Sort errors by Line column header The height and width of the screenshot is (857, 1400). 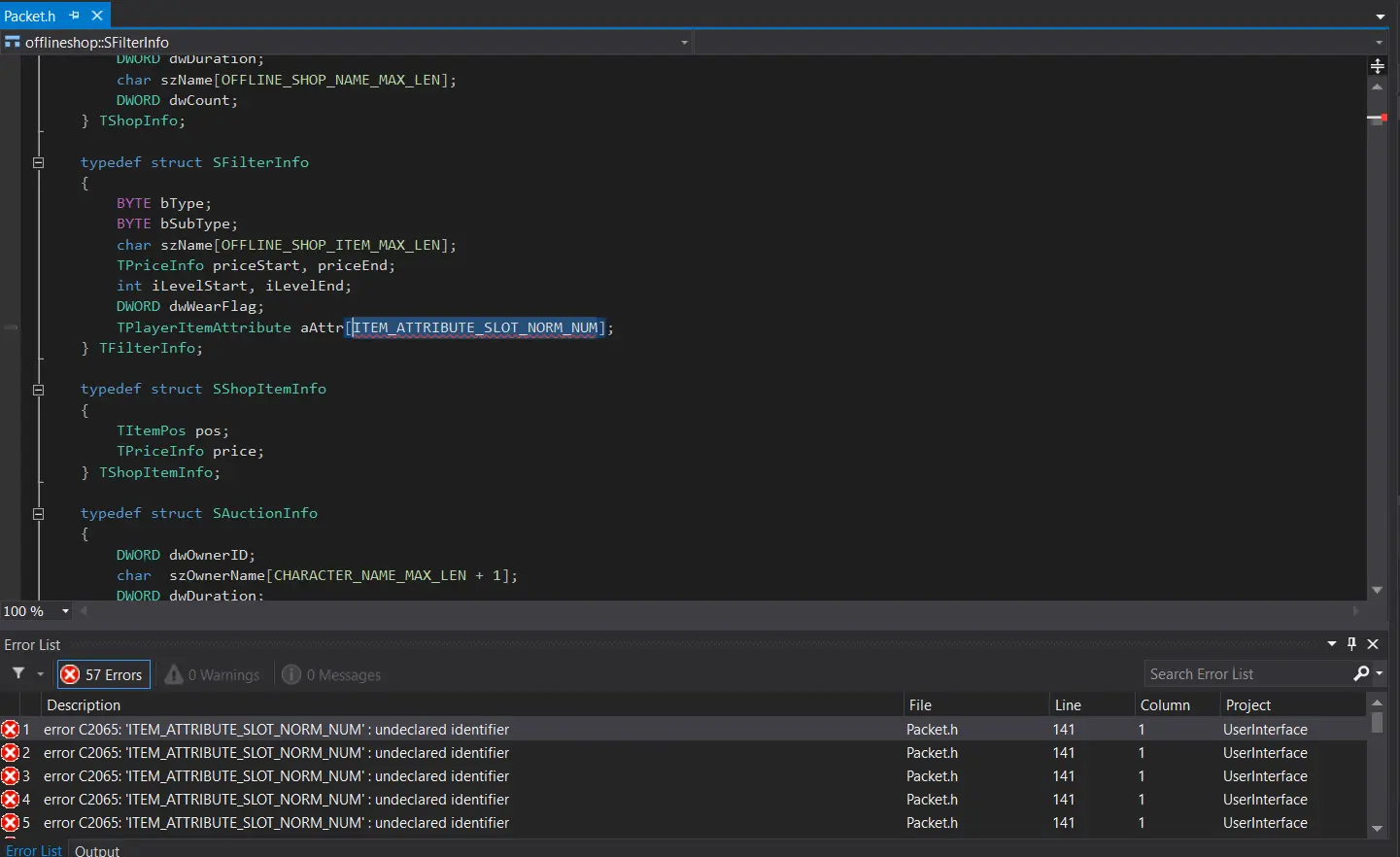tap(1091, 705)
